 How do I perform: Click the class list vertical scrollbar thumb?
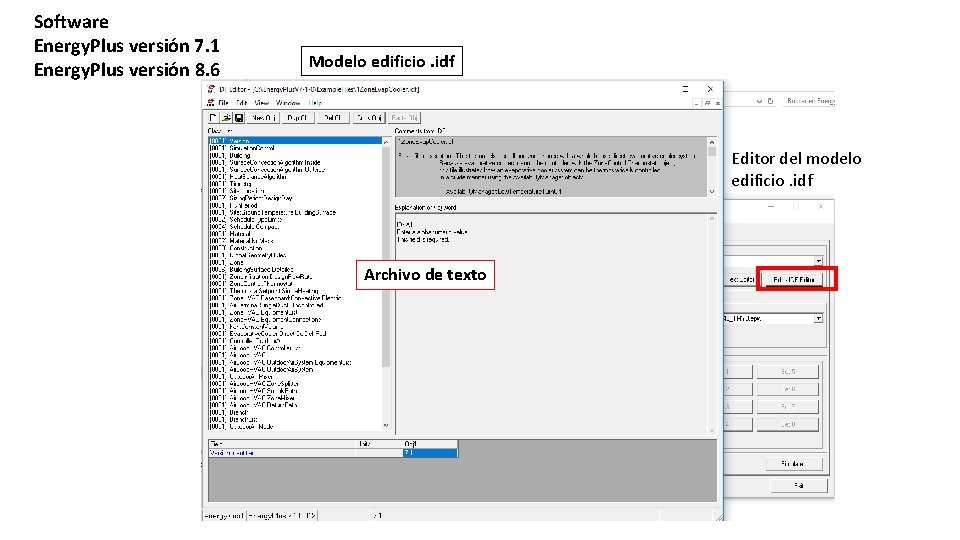click(386, 257)
